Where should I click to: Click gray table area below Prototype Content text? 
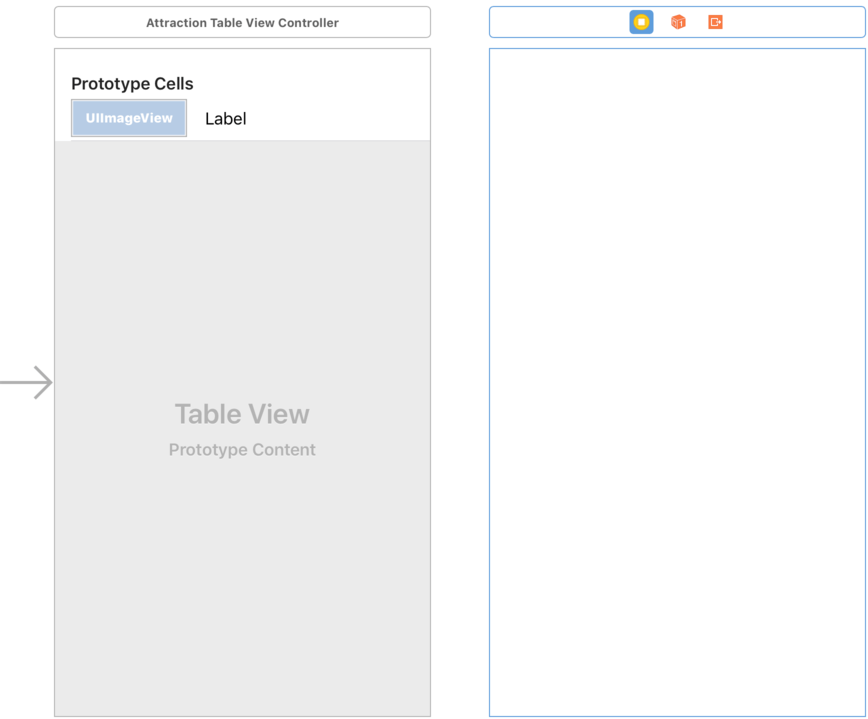click(x=242, y=580)
